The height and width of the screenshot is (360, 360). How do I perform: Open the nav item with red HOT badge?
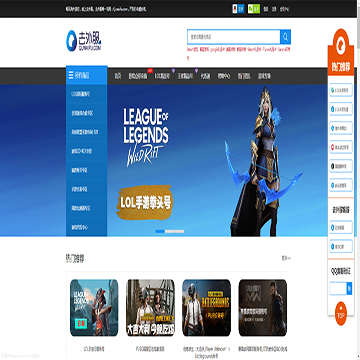click(139, 76)
